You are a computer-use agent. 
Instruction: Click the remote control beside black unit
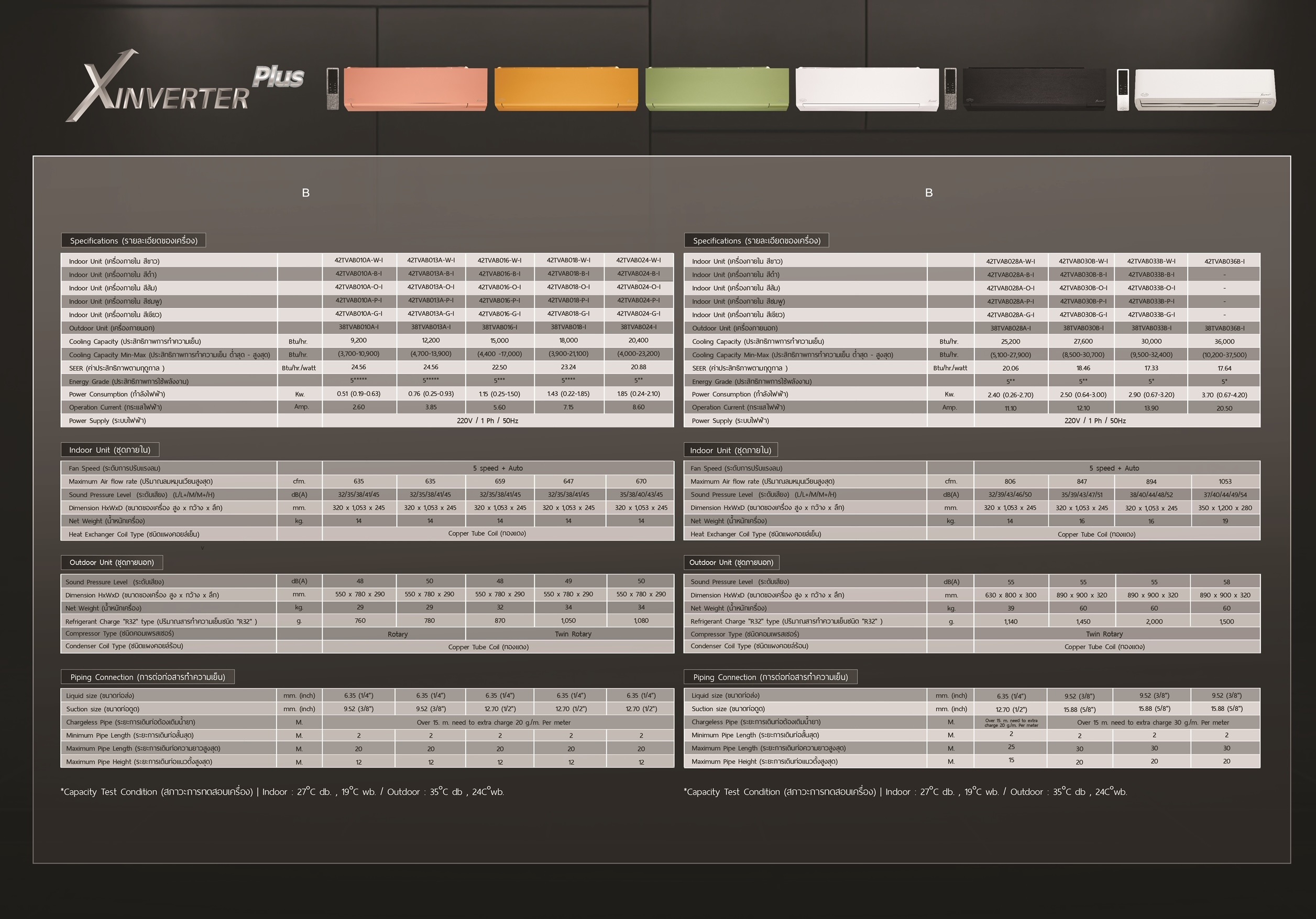950,89
